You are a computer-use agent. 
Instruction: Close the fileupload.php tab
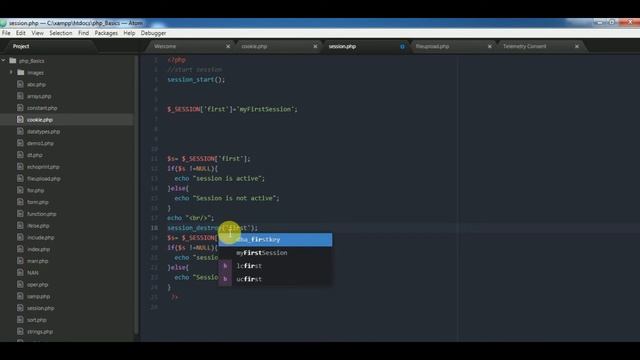pos(490,47)
